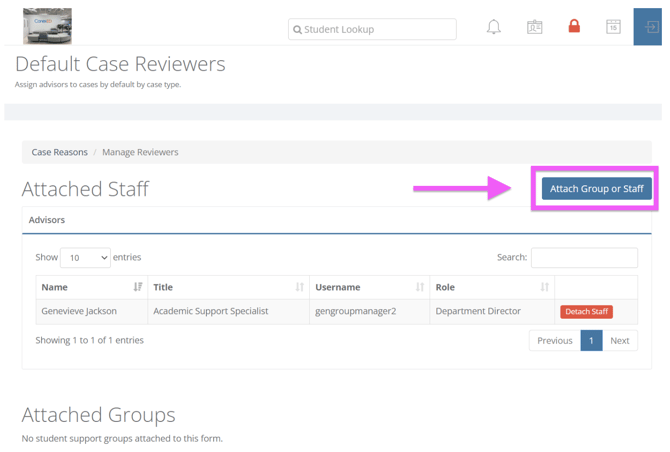The width and height of the screenshot is (670, 452).
Task: Go to Case Reasons breadcrumb link
Action: coord(59,152)
